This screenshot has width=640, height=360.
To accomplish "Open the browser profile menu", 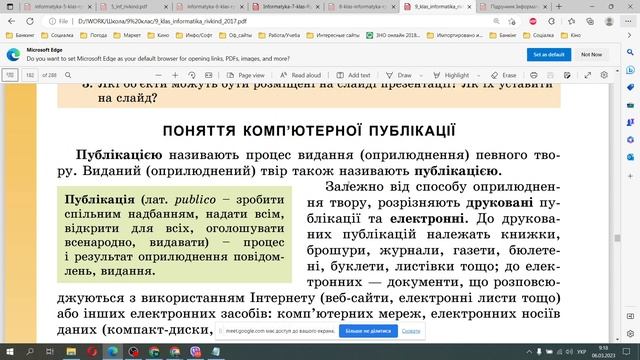I will tap(609, 21).
